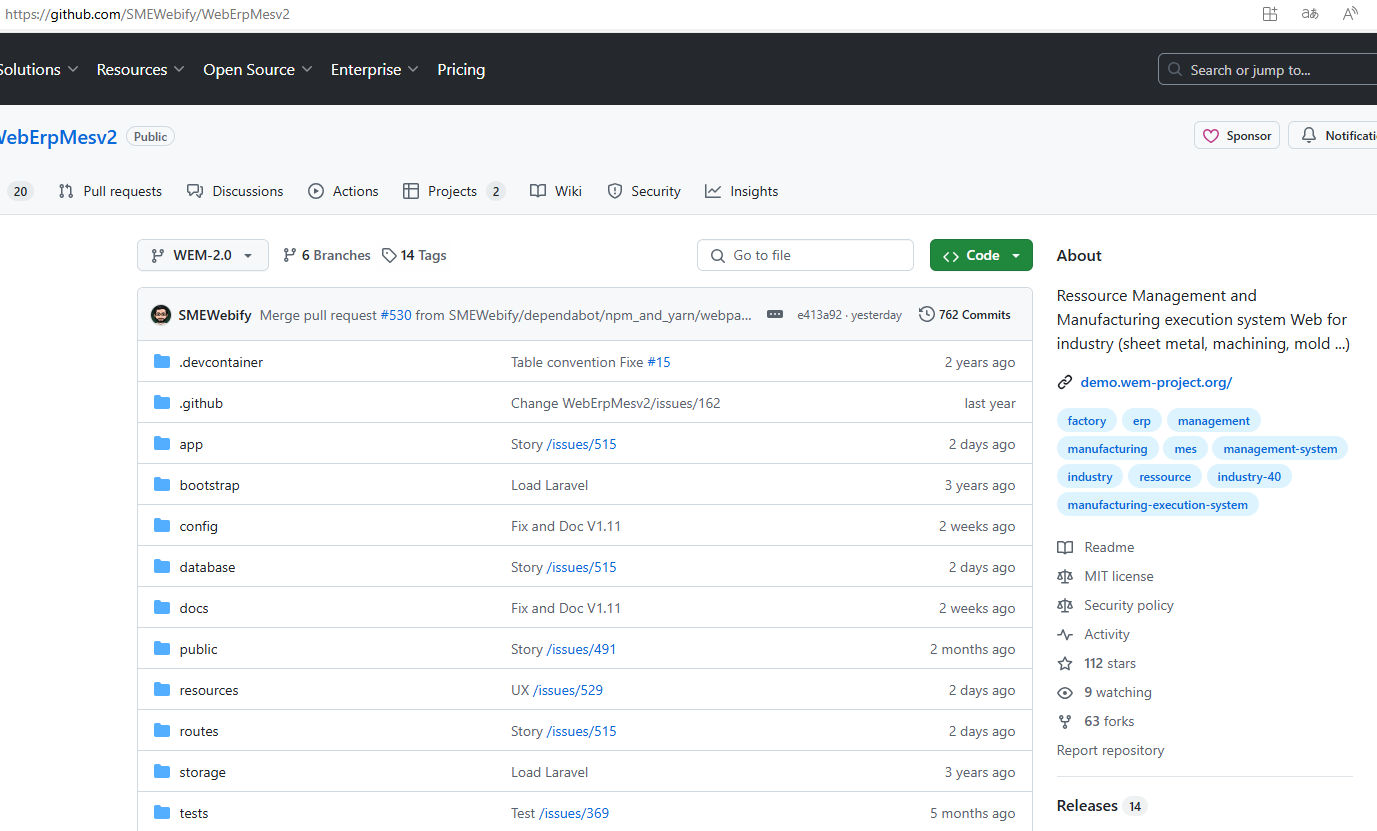Click the Search or jump to field
Image resolution: width=1377 pixels, height=831 pixels.
1267,70
